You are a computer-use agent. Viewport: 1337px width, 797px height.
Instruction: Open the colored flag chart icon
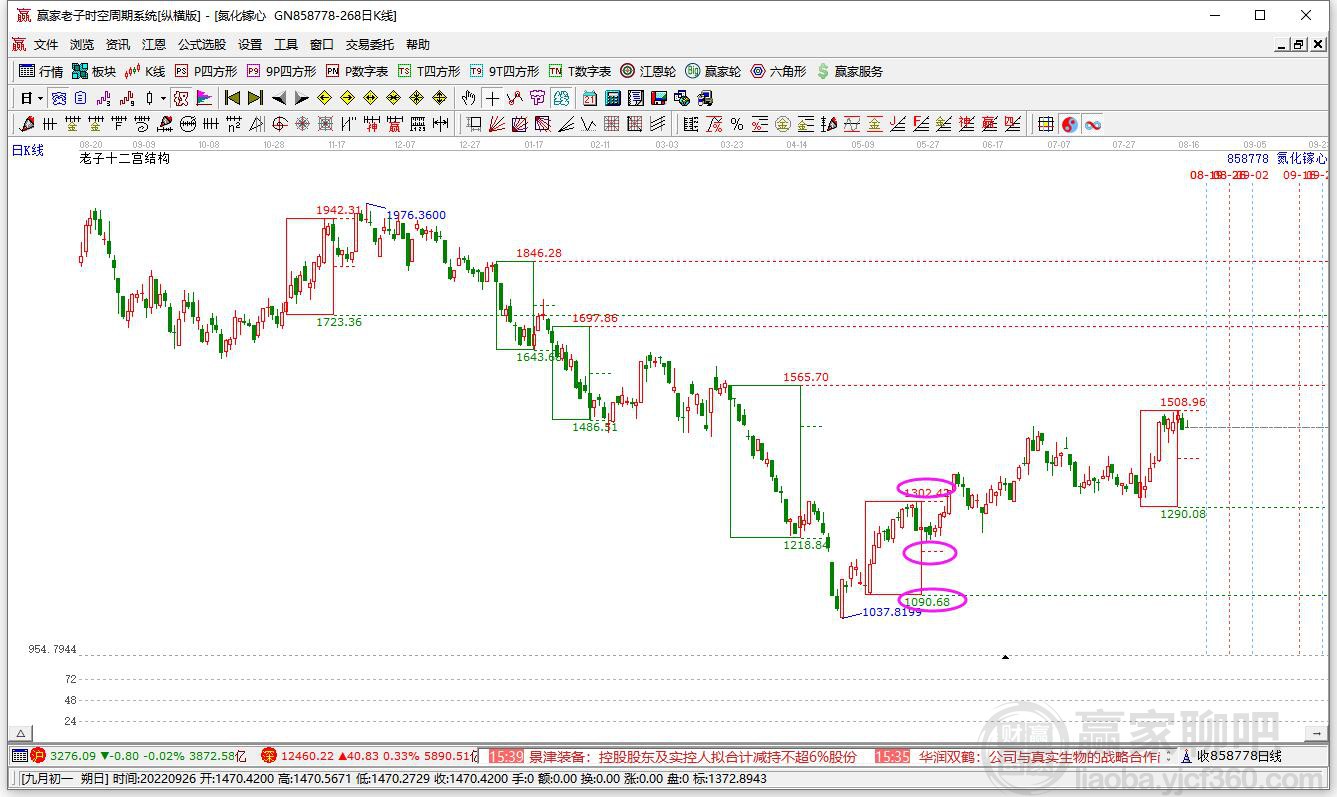204,98
